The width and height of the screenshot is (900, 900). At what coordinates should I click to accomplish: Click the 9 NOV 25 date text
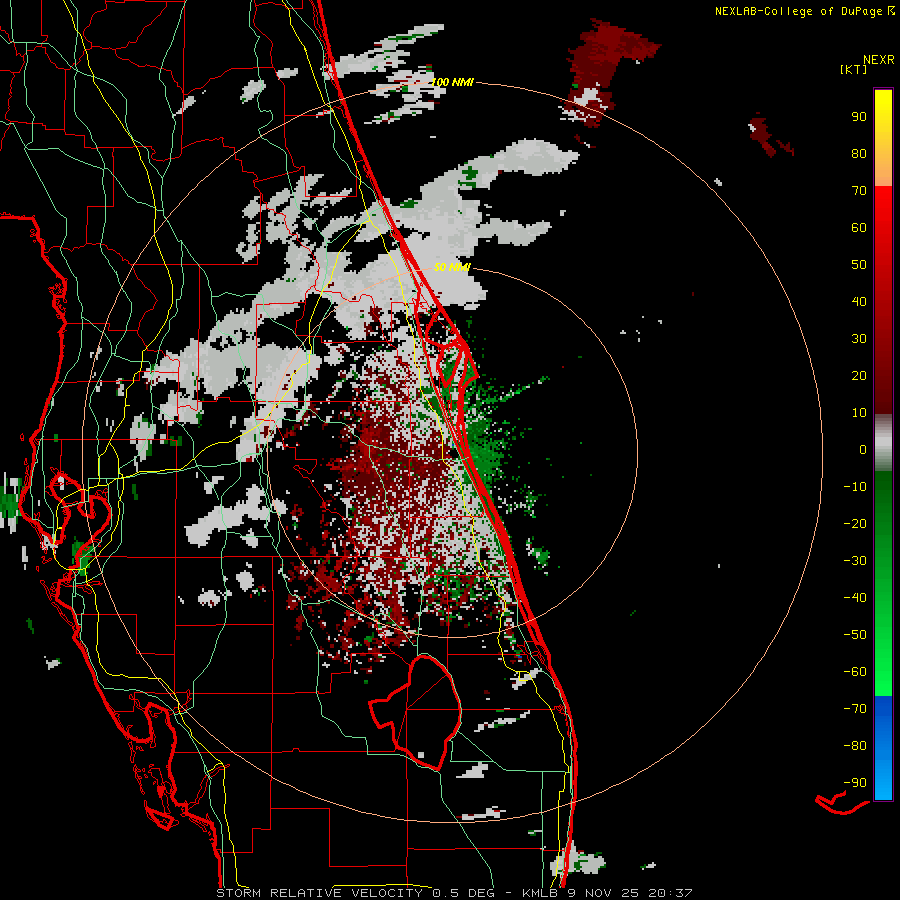point(604,893)
